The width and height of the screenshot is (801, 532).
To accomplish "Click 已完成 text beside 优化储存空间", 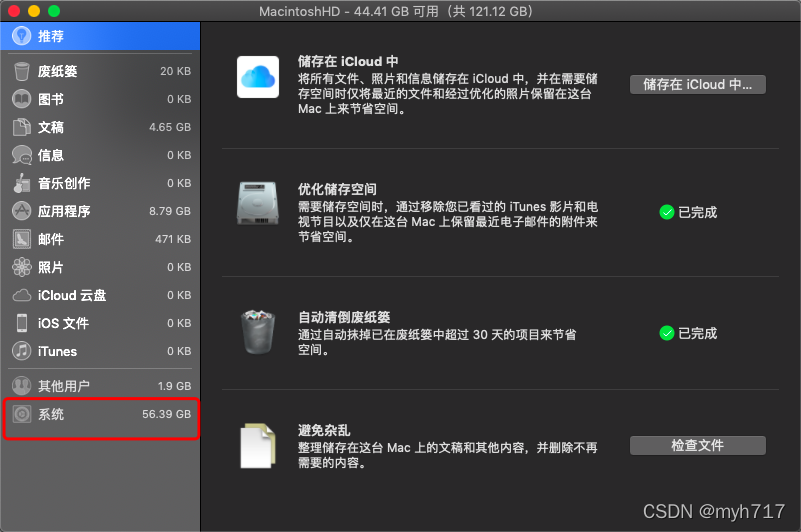I will tap(697, 212).
